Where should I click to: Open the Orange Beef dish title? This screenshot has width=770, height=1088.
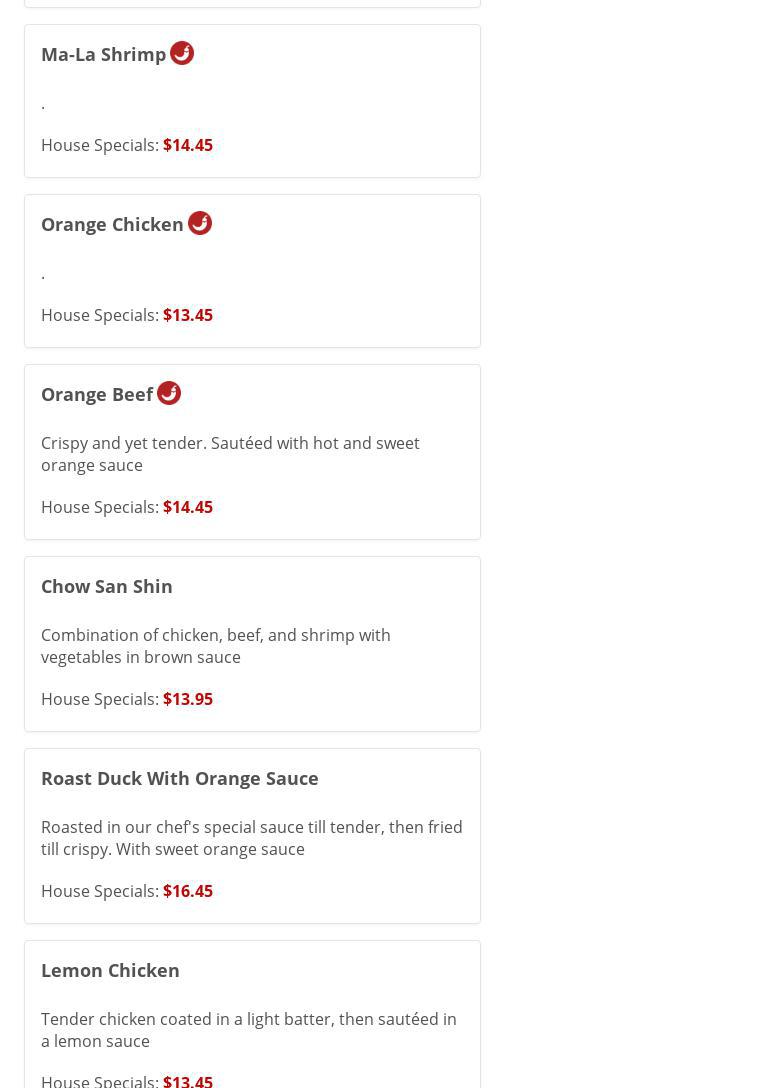click(97, 394)
